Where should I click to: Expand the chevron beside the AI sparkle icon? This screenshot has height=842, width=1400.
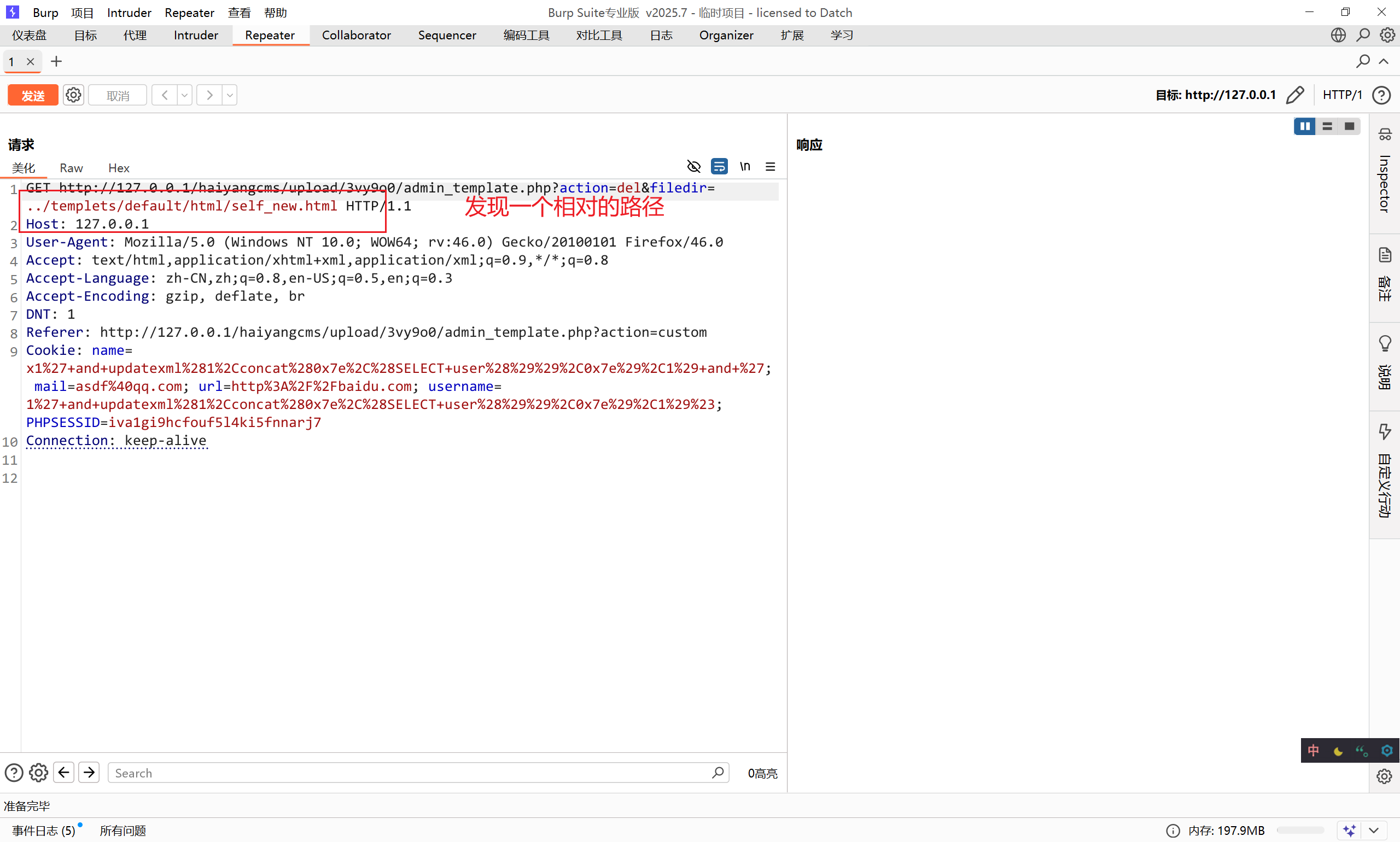pos(1373,830)
